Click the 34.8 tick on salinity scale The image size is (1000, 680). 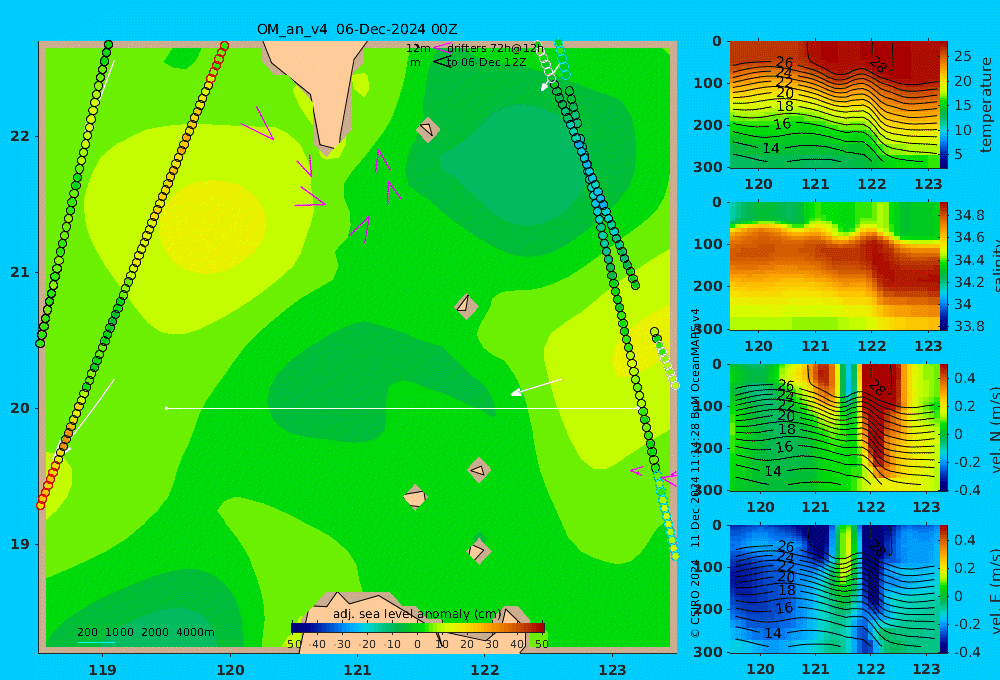pos(969,215)
